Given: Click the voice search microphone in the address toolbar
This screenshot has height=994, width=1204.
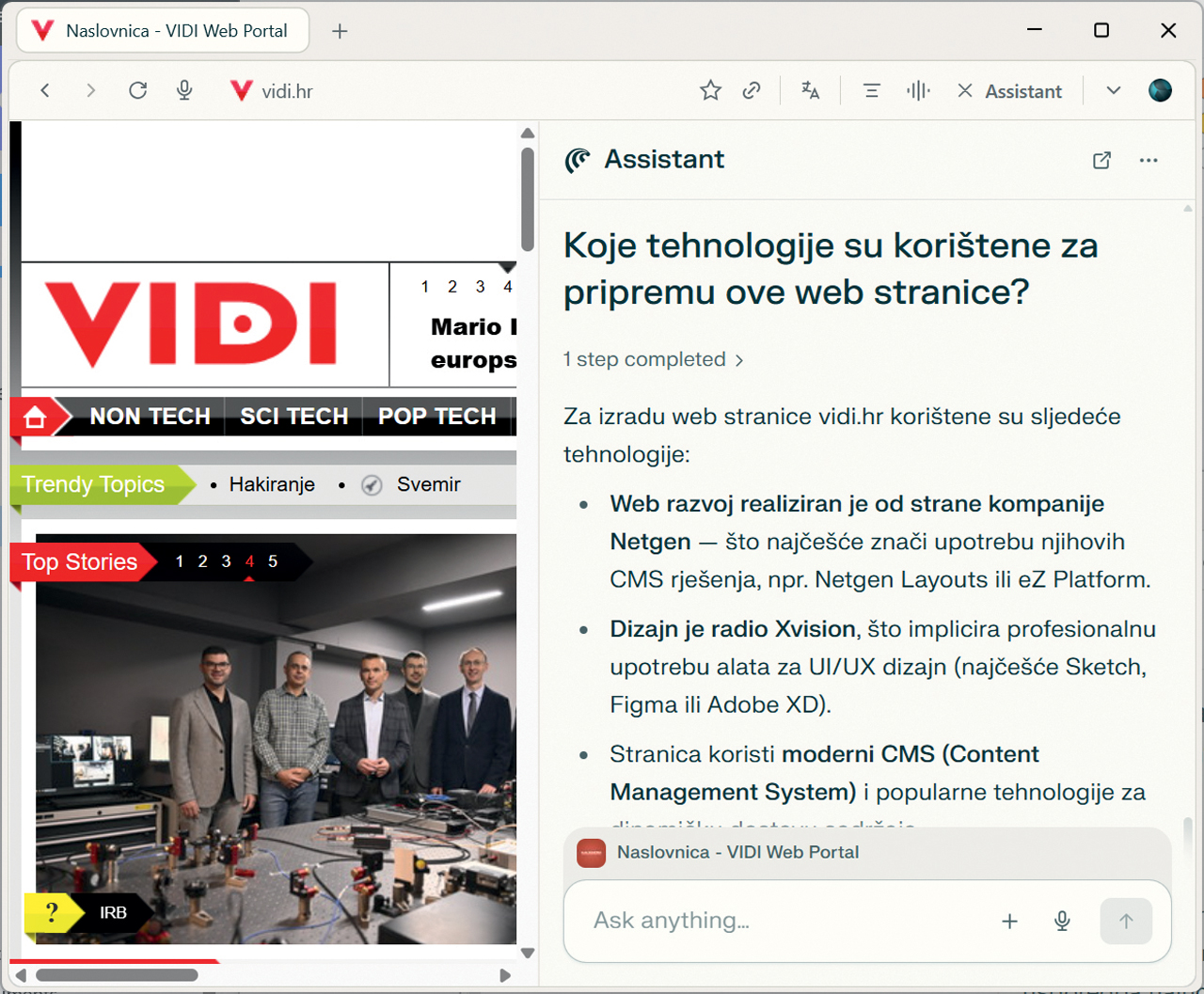Looking at the screenshot, I should pos(184,90).
